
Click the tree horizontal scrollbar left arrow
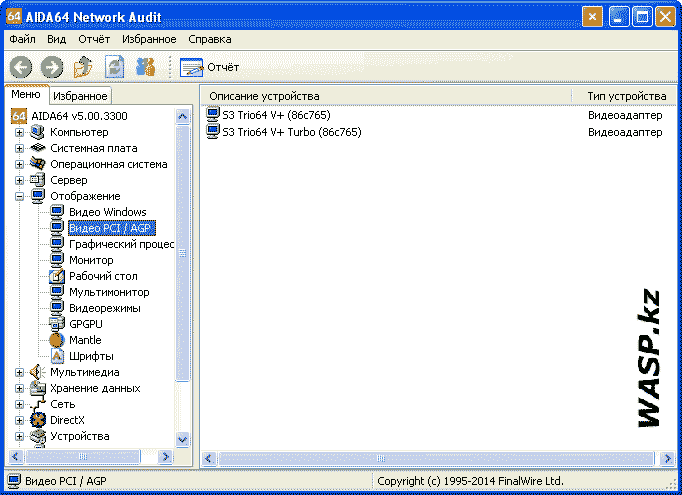pyautogui.click(x=16, y=456)
